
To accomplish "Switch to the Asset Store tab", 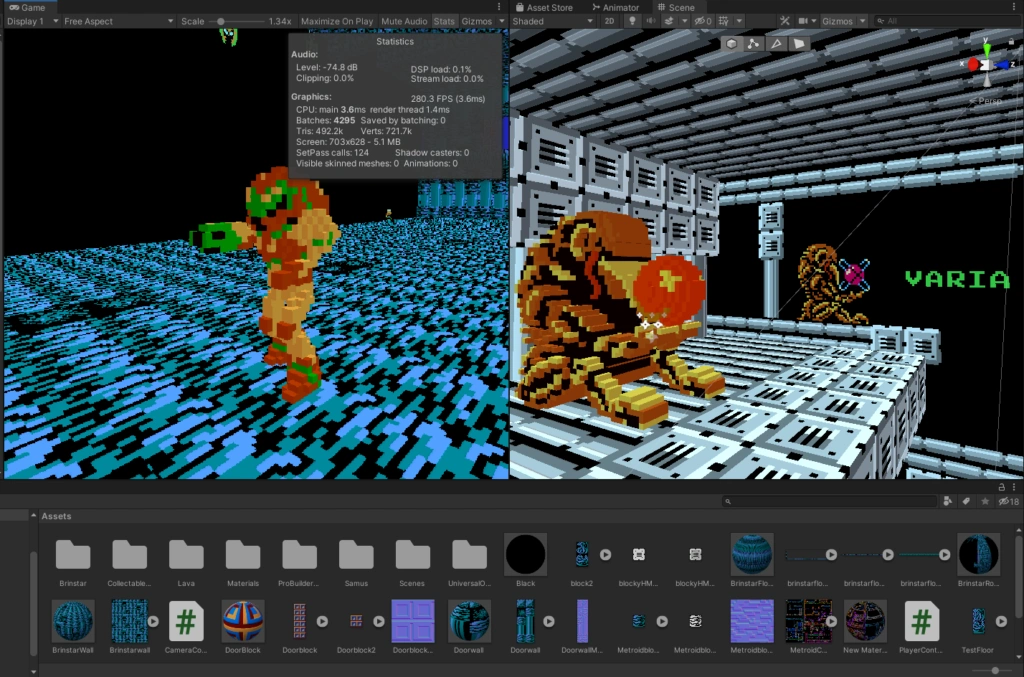I will point(544,7).
